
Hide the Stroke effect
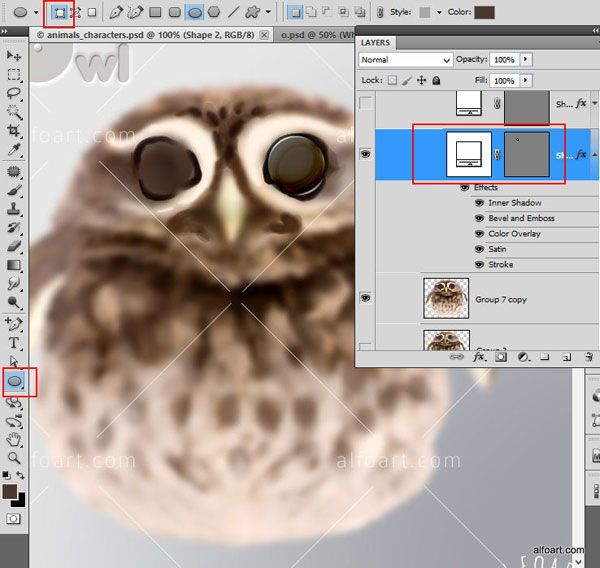click(x=479, y=264)
